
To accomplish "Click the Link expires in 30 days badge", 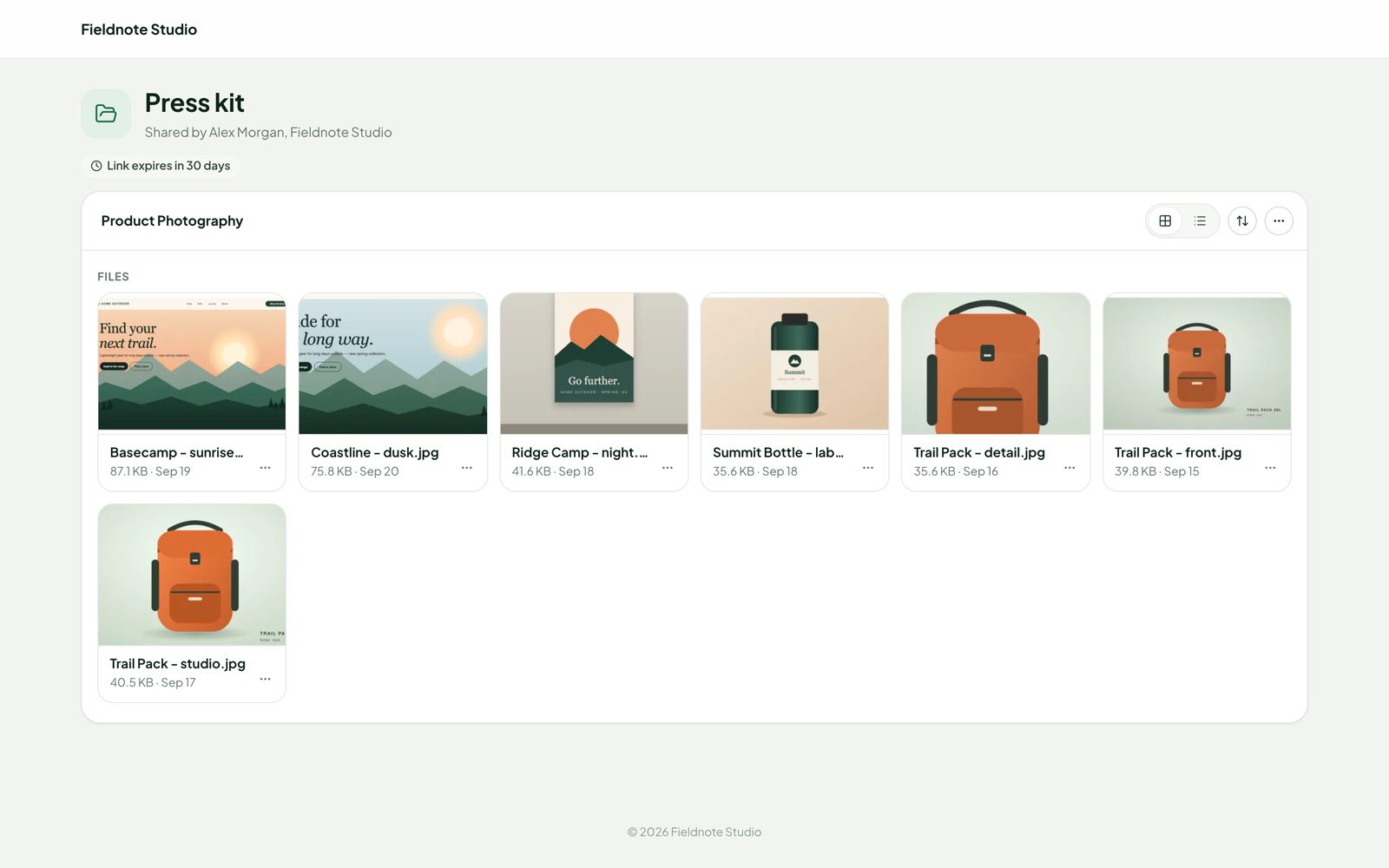I will coord(161,166).
